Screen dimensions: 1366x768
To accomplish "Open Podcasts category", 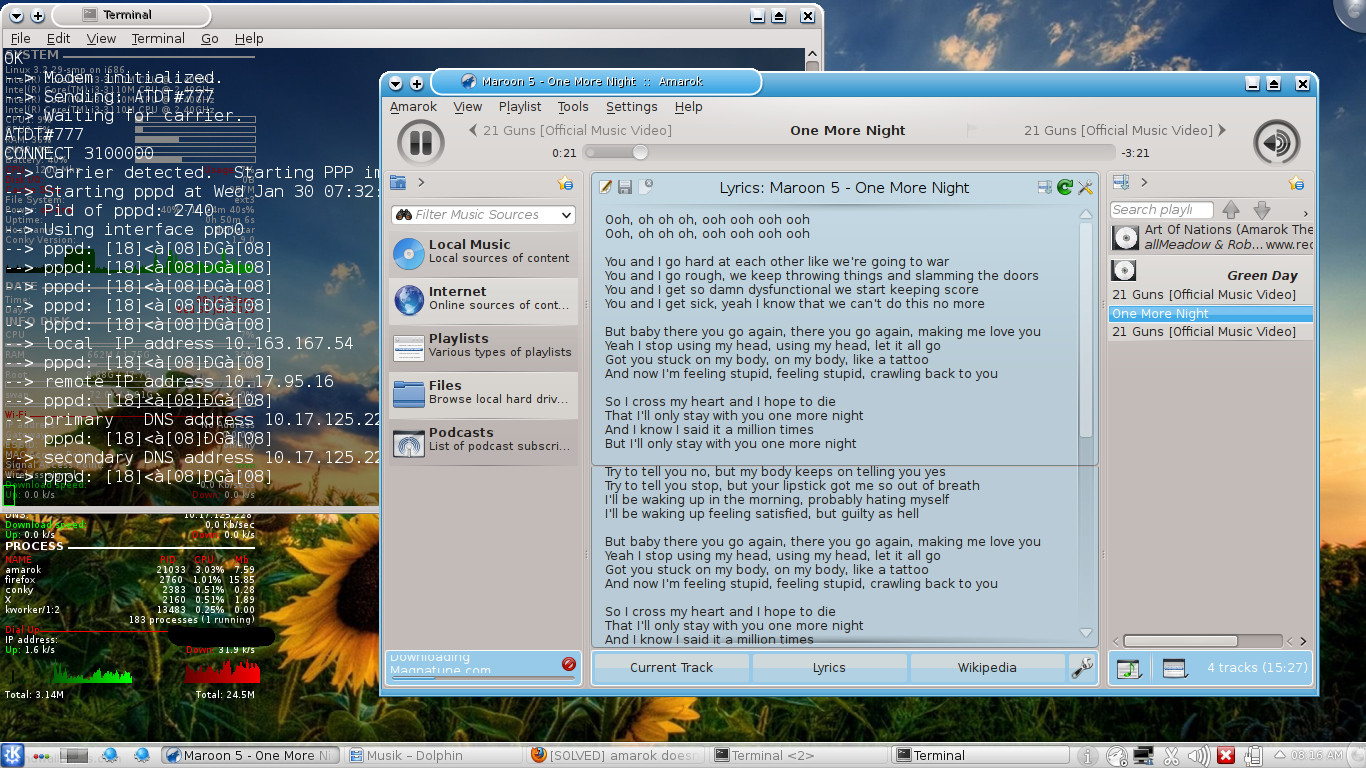I will tap(484, 442).
